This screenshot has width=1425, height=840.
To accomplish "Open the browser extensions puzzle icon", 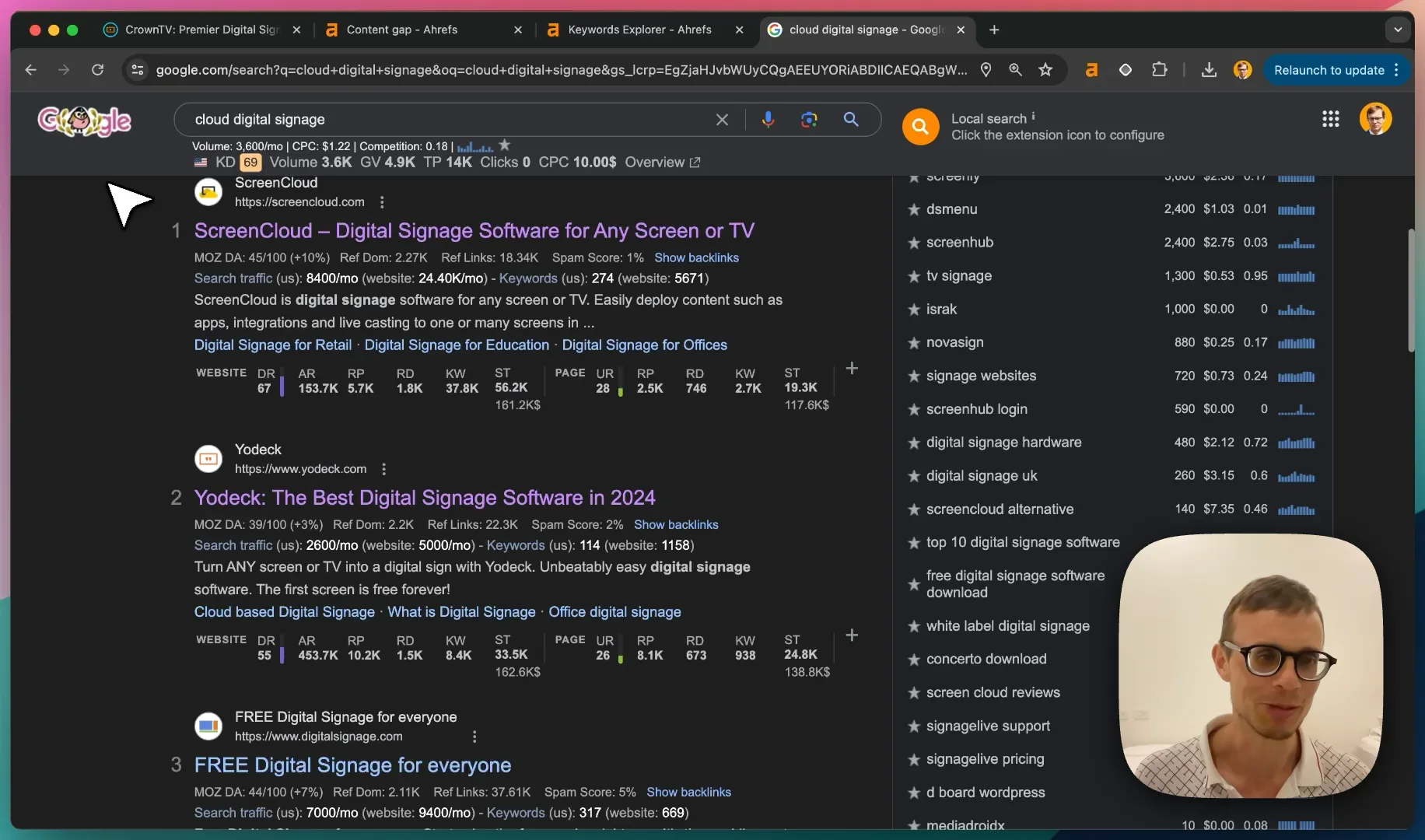I will [x=1159, y=70].
